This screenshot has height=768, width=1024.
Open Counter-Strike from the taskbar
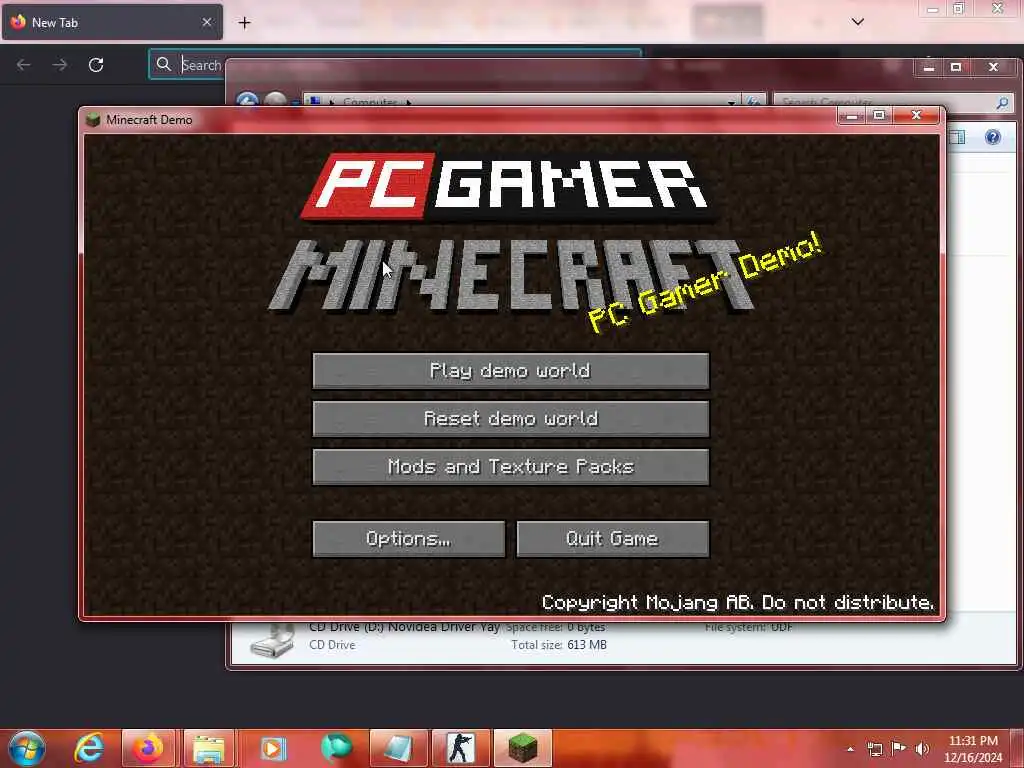(x=461, y=748)
